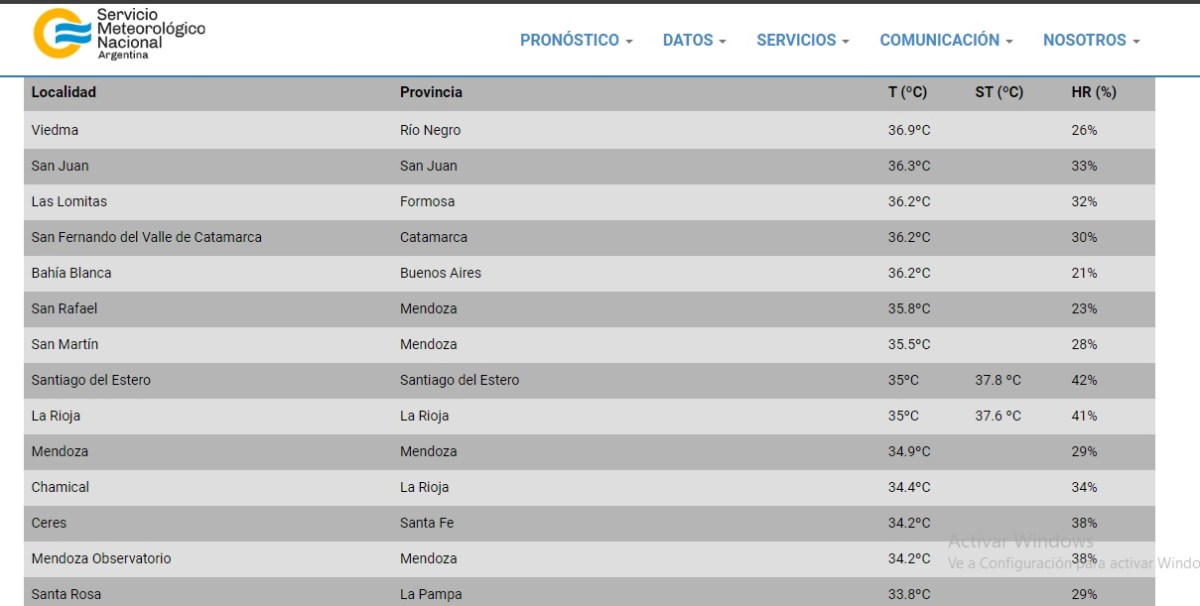Click the ST (°C) column header
The height and width of the screenshot is (606, 1200).
[999, 92]
